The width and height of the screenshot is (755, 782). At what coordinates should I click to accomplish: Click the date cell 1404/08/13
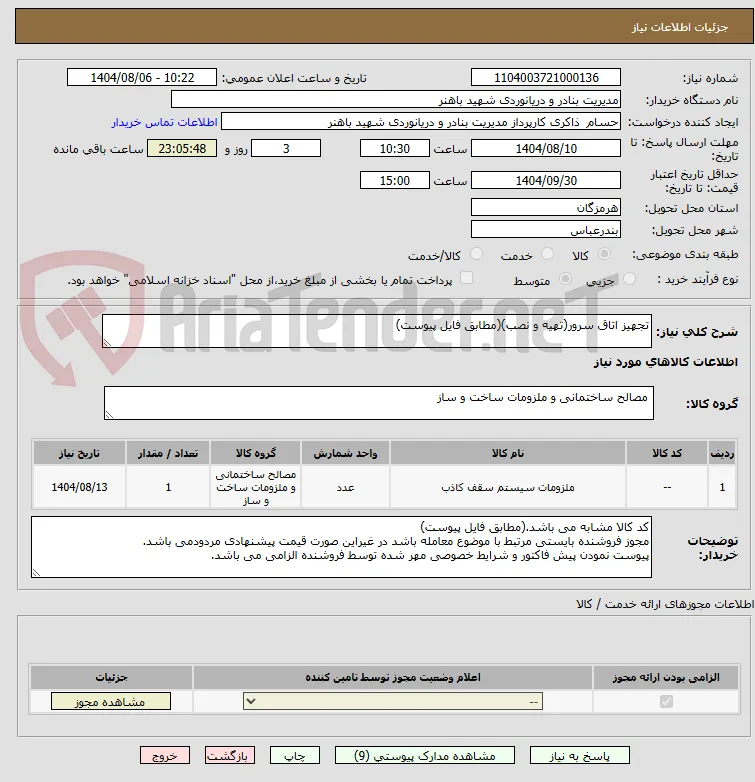79,487
